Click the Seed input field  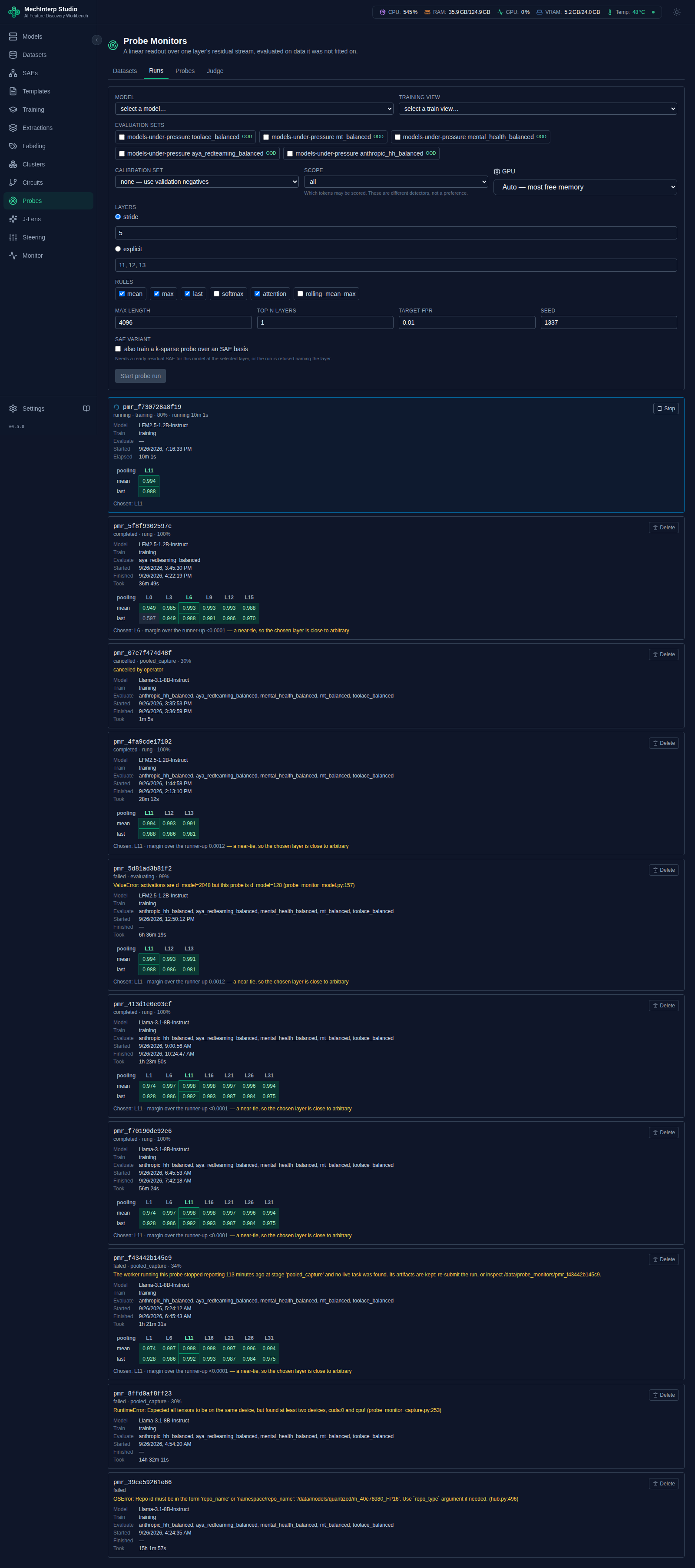[609, 322]
